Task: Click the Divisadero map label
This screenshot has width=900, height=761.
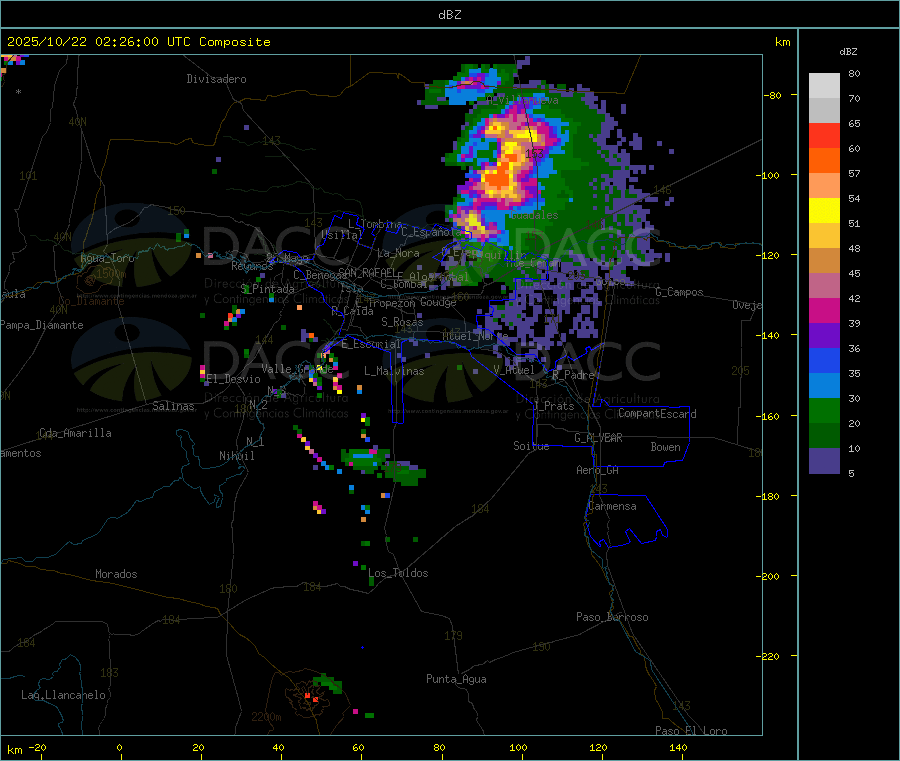Action: [x=216, y=79]
